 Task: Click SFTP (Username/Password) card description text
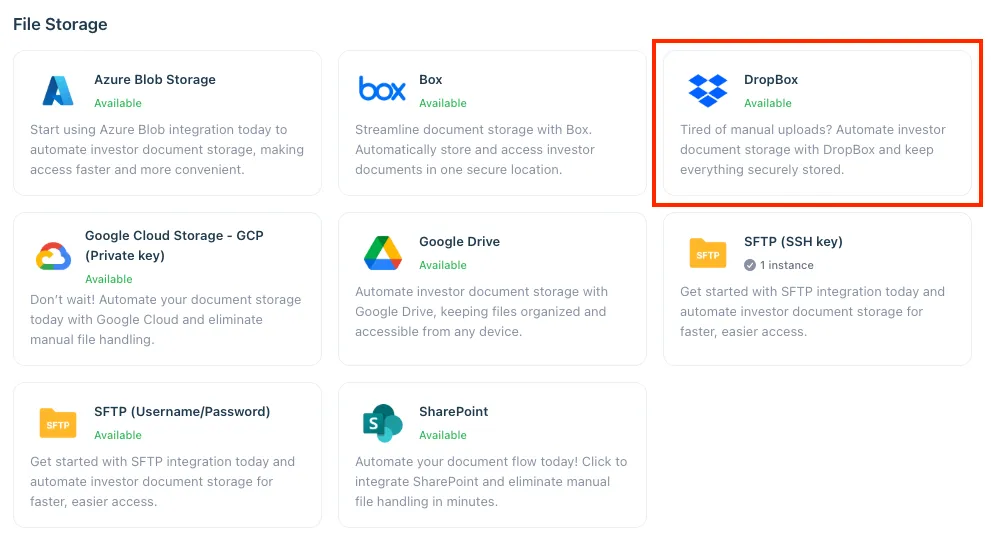(x=162, y=481)
